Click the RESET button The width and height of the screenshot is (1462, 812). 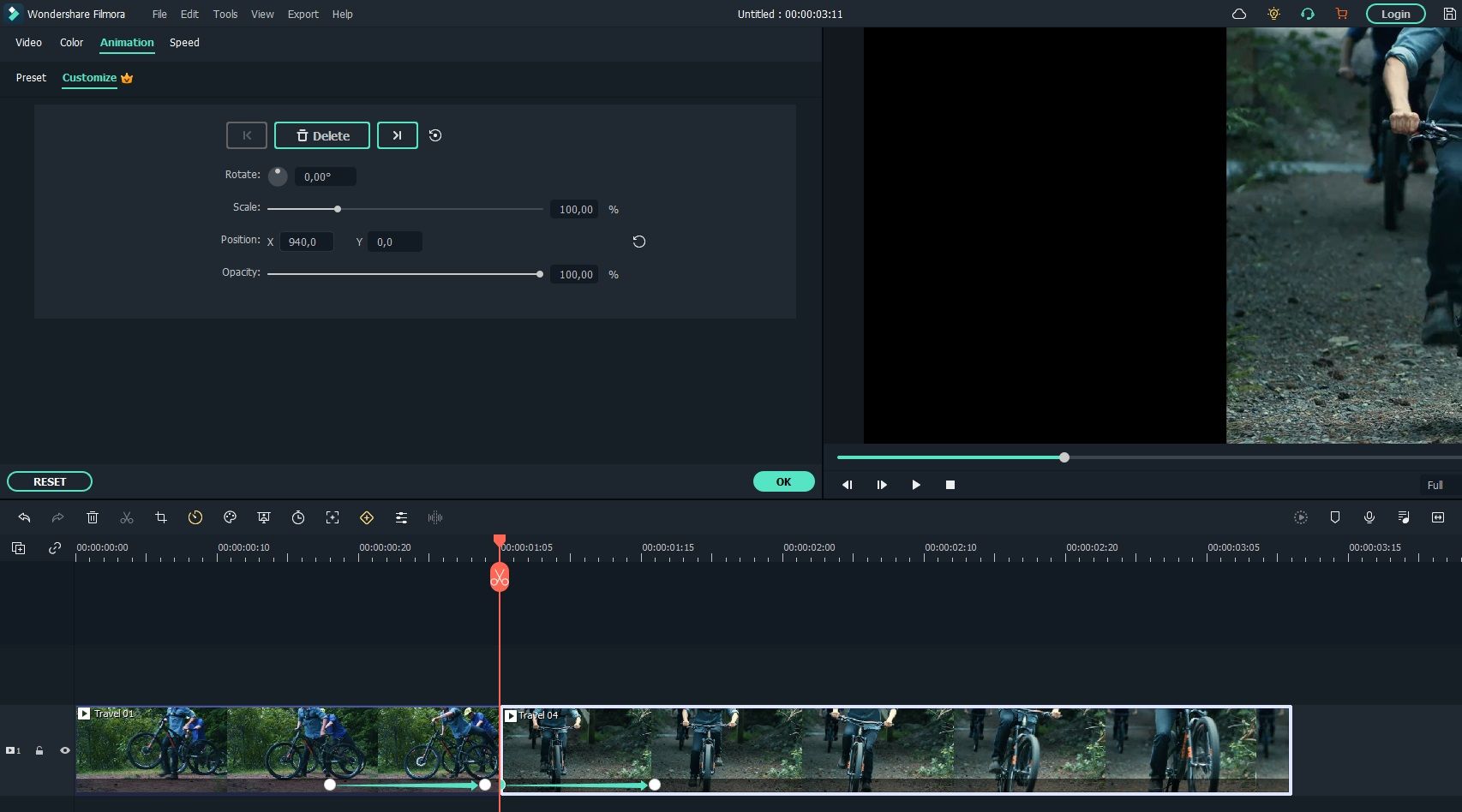(x=50, y=481)
